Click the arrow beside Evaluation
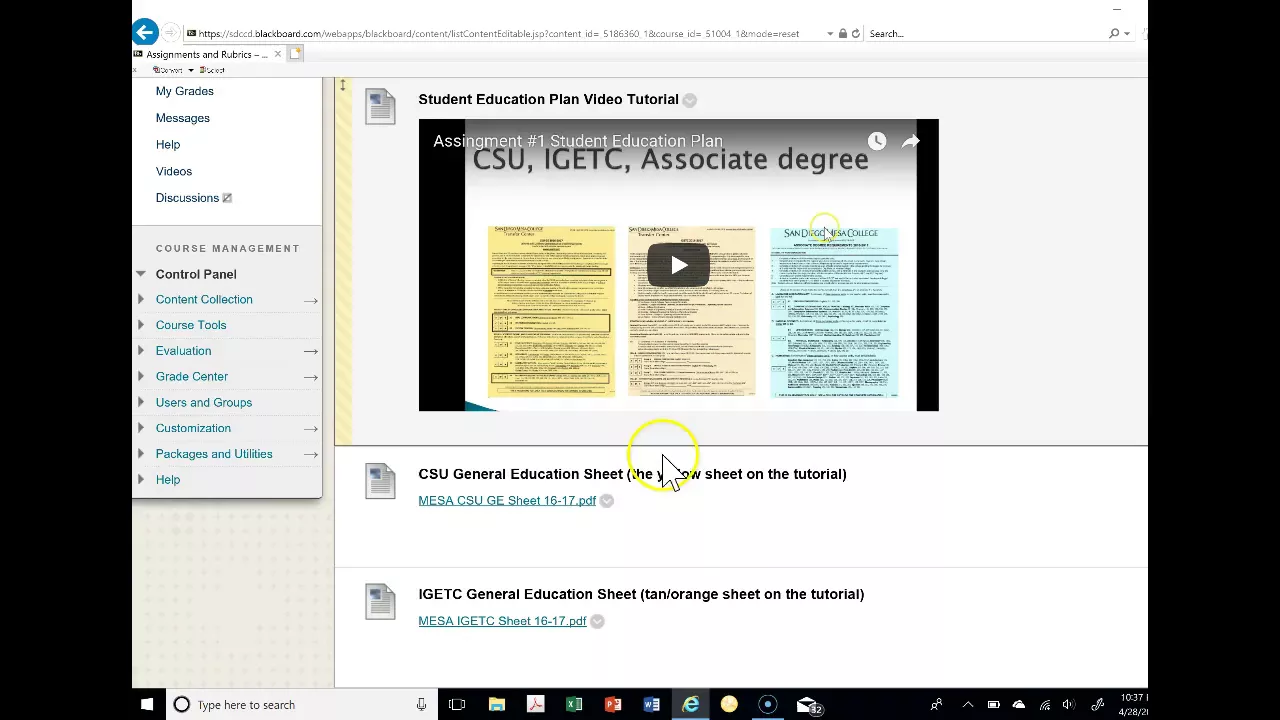The width and height of the screenshot is (1280, 720). (310, 351)
